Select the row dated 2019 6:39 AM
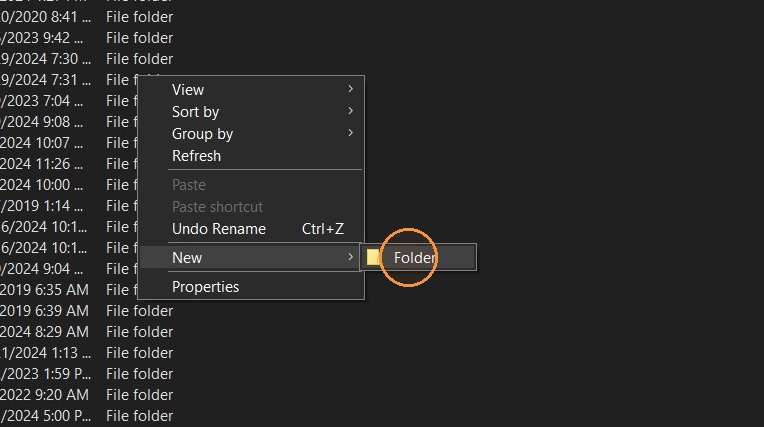Image resolution: width=764 pixels, height=427 pixels. 87,311
